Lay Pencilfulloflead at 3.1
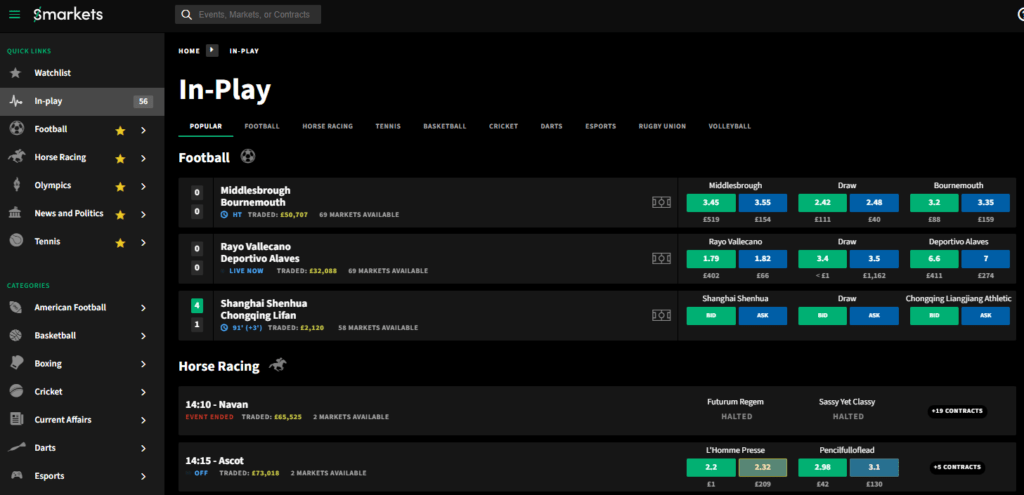 point(874,467)
